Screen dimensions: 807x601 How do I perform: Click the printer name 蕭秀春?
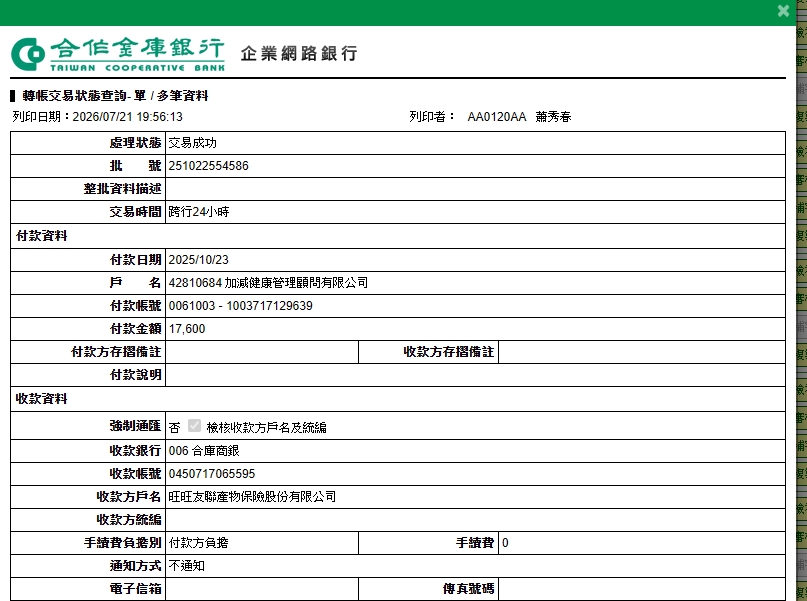coord(553,117)
